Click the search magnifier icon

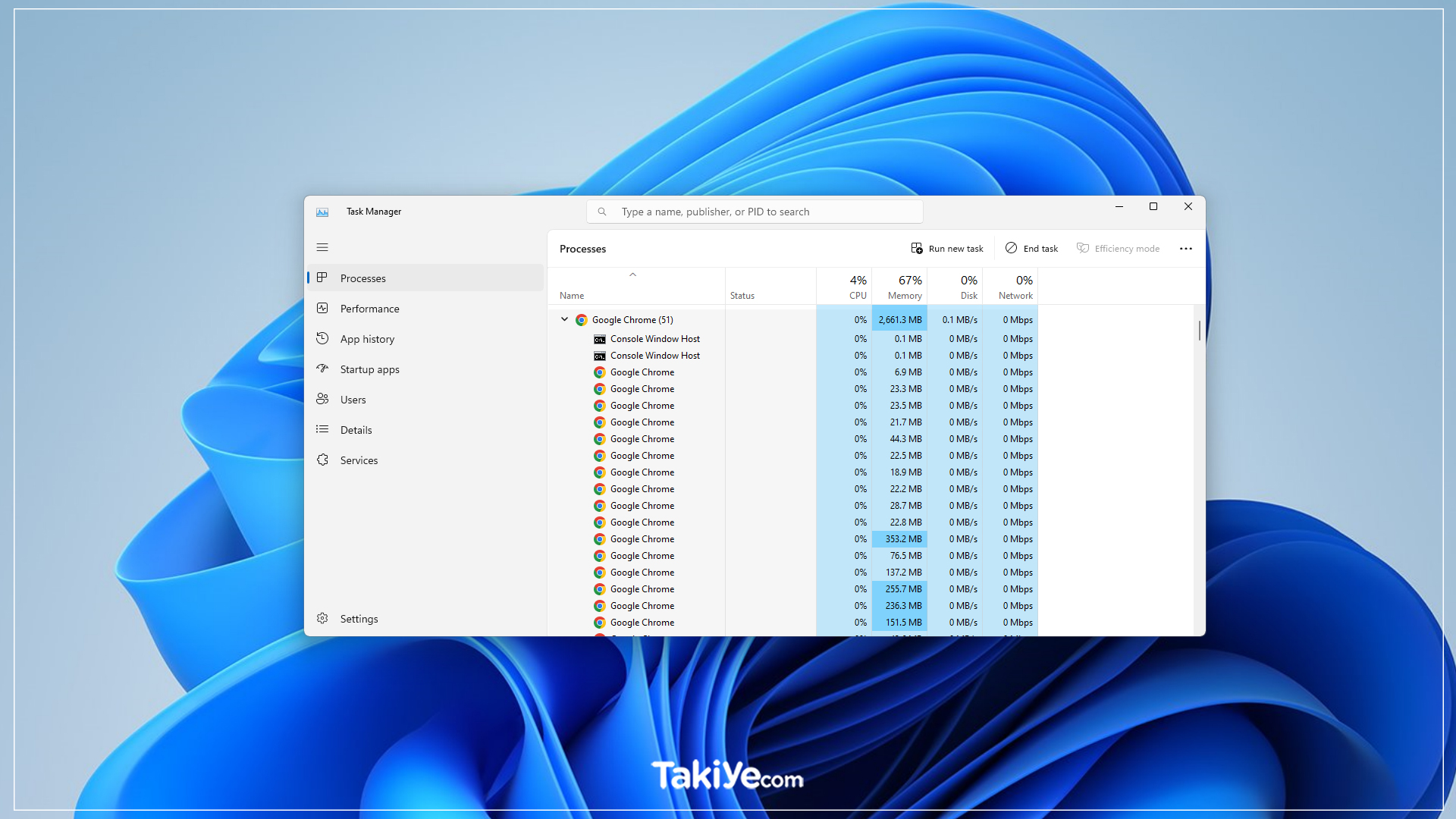602,212
